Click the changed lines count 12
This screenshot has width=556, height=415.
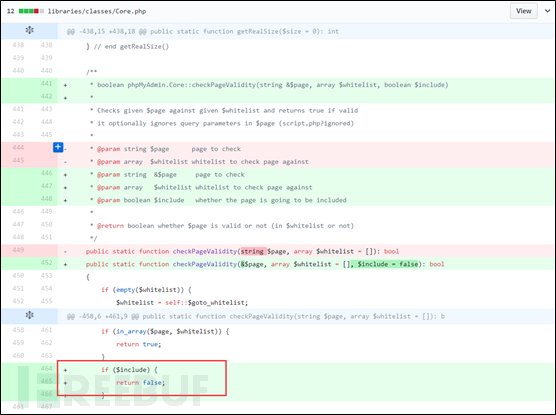coord(11,11)
